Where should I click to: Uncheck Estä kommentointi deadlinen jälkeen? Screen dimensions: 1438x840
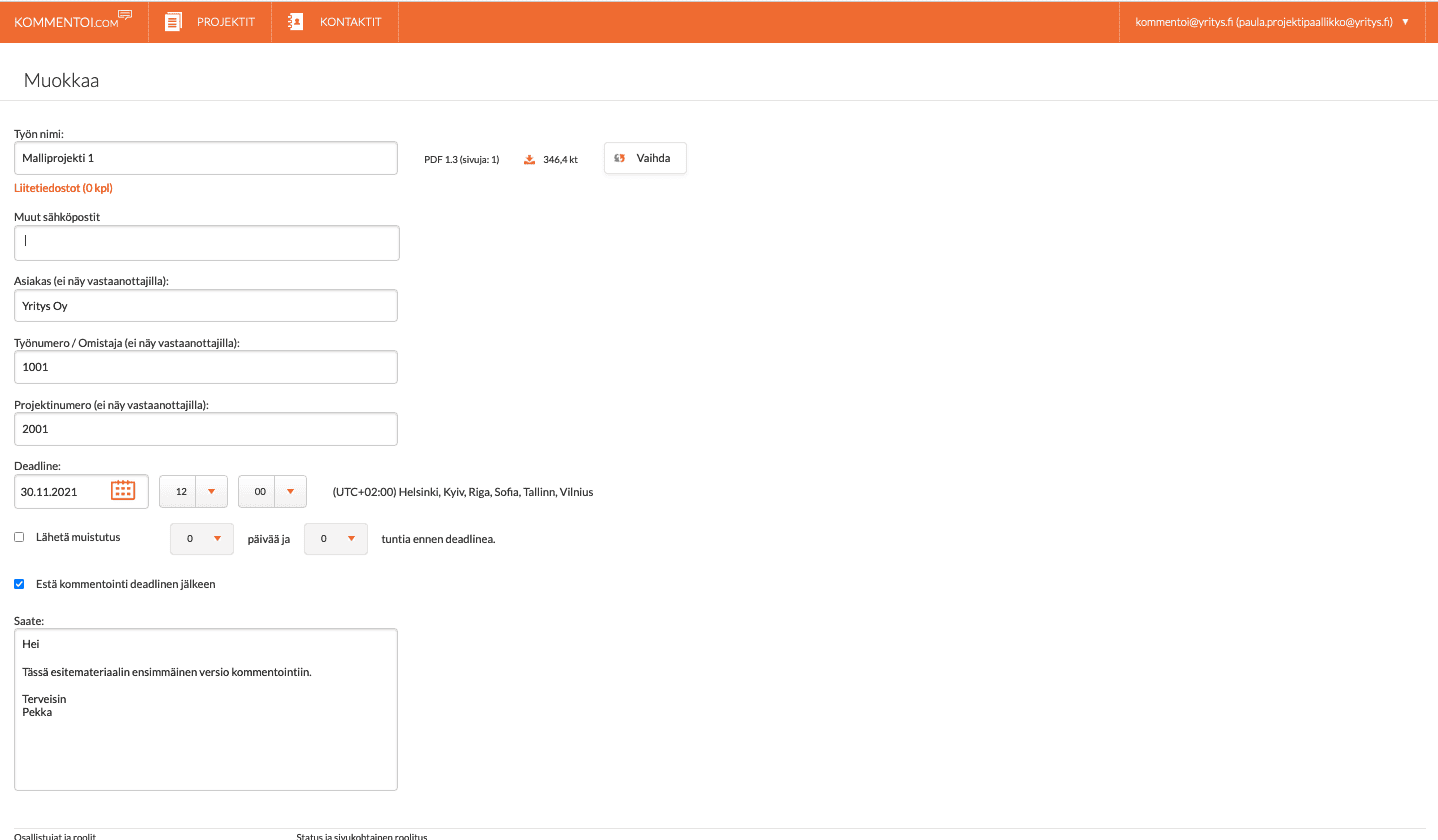point(19,584)
